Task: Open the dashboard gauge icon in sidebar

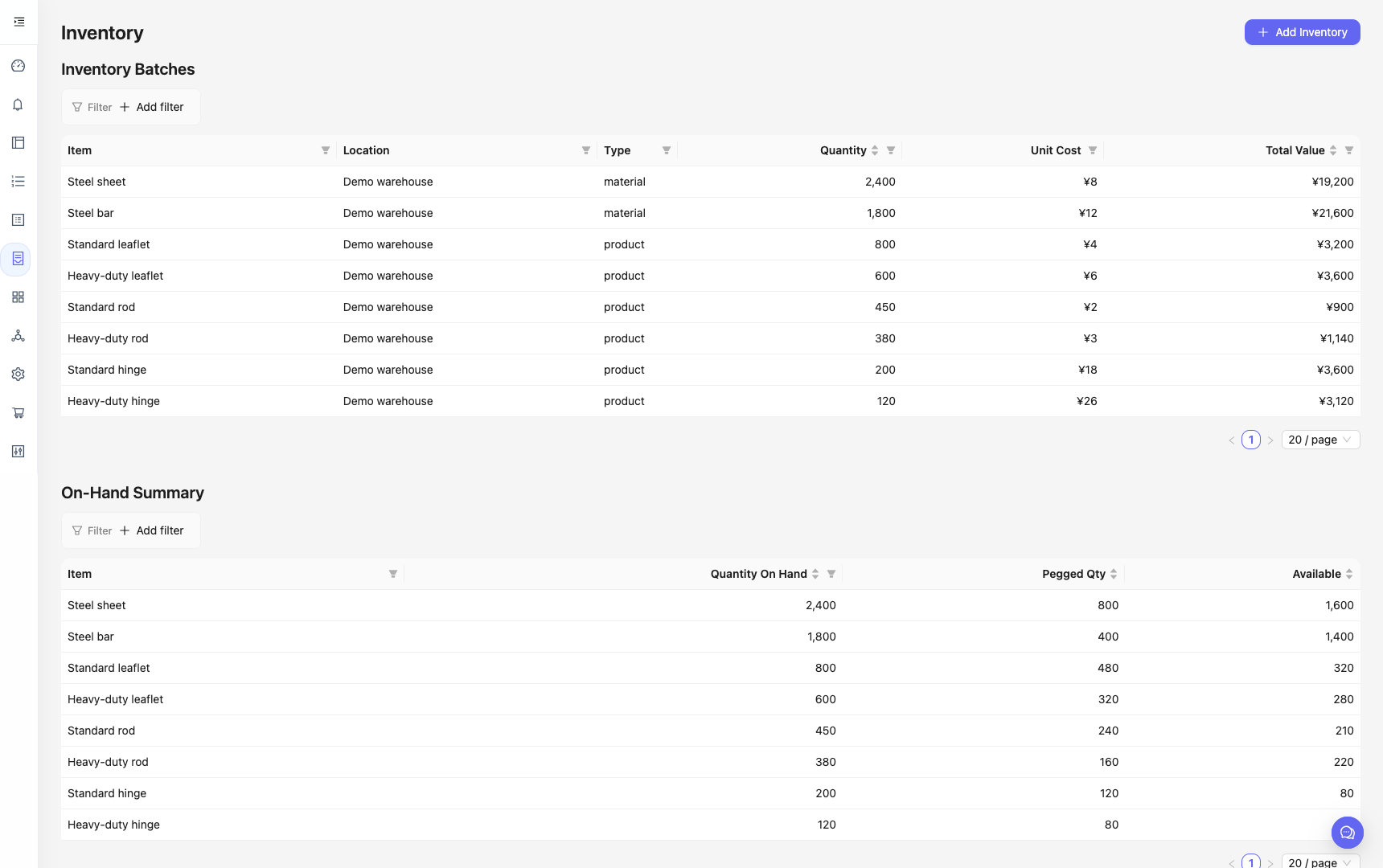Action: pos(18,66)
